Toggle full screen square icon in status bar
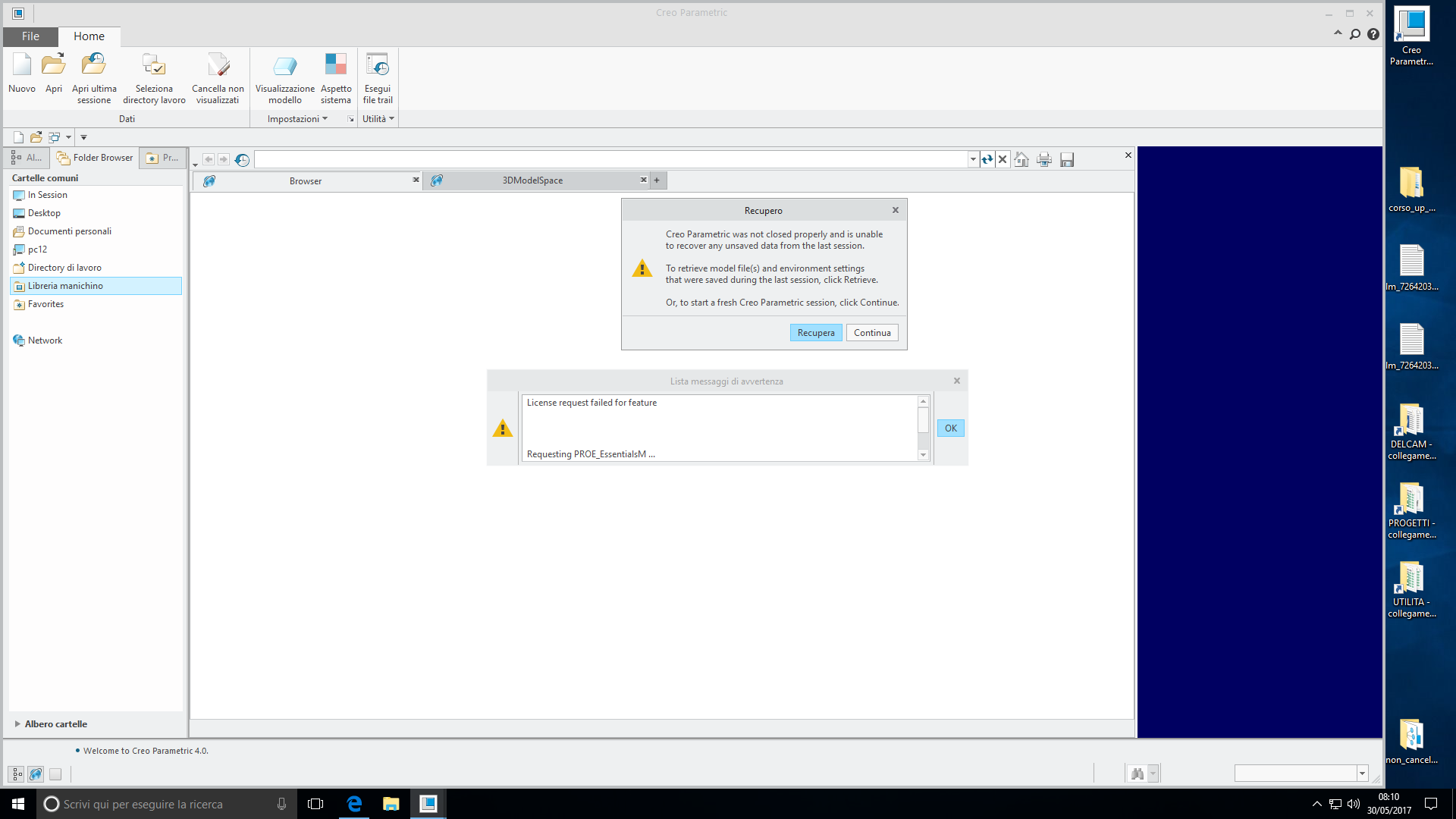This screenshot has height=819, width=1456. [x=55, y=774]
